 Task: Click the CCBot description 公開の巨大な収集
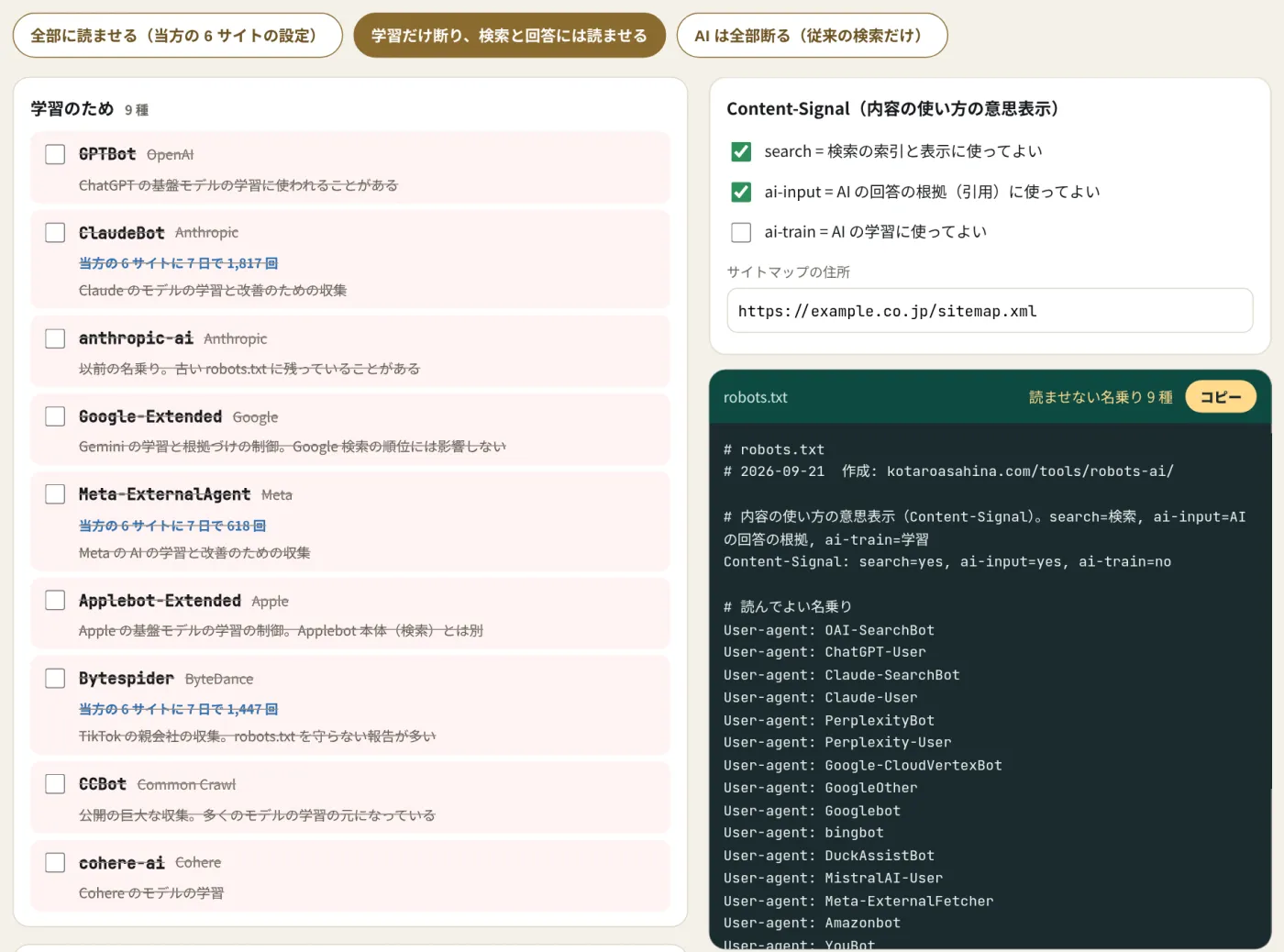[x=257, y=815]
